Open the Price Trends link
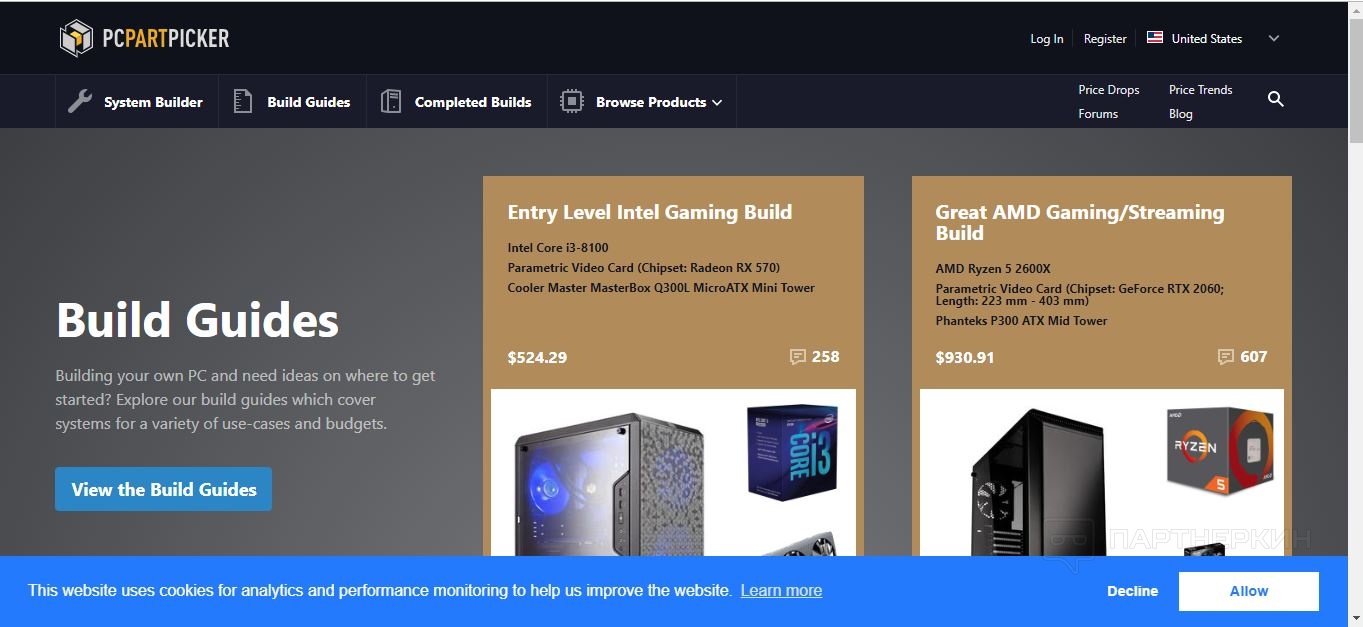This screenshot has height=627, width=1363. pyautogui.click(x=1200, y=90)
